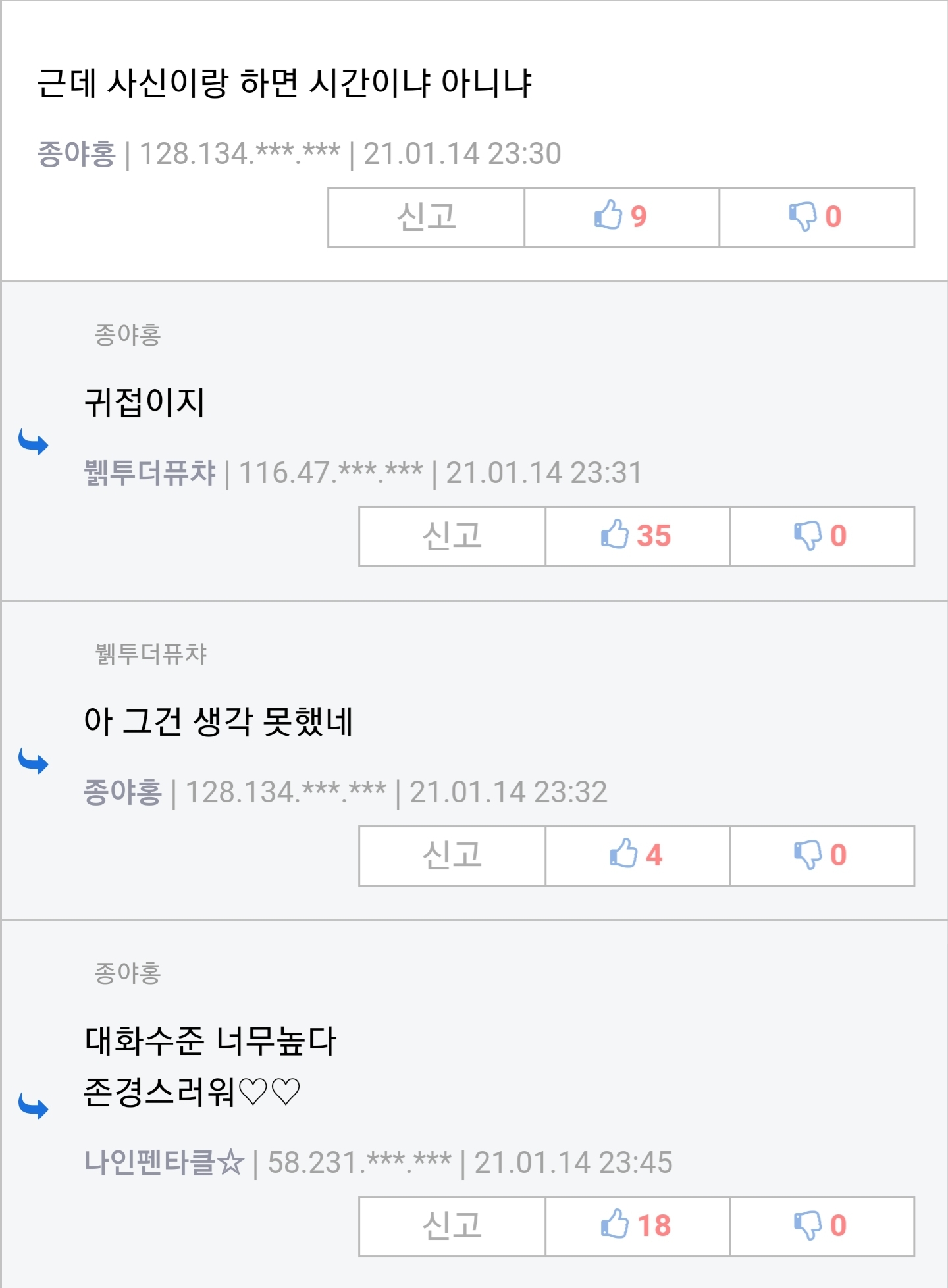The image size is (948, 1288).
Task: Open 종야홍 profile on the top comment
Action: coord(76,154)
